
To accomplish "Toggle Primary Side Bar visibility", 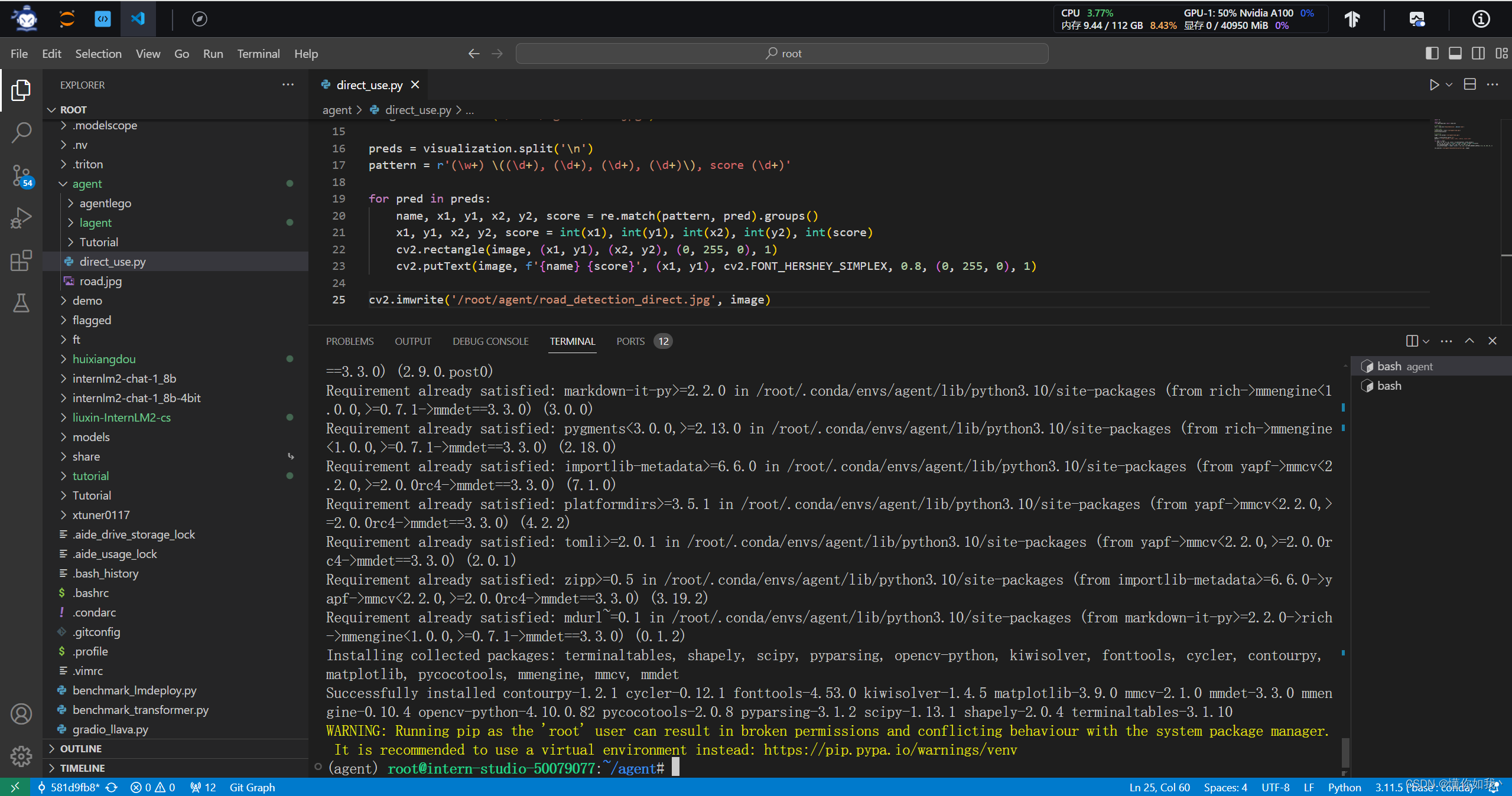I will [x=1432, y=54].
